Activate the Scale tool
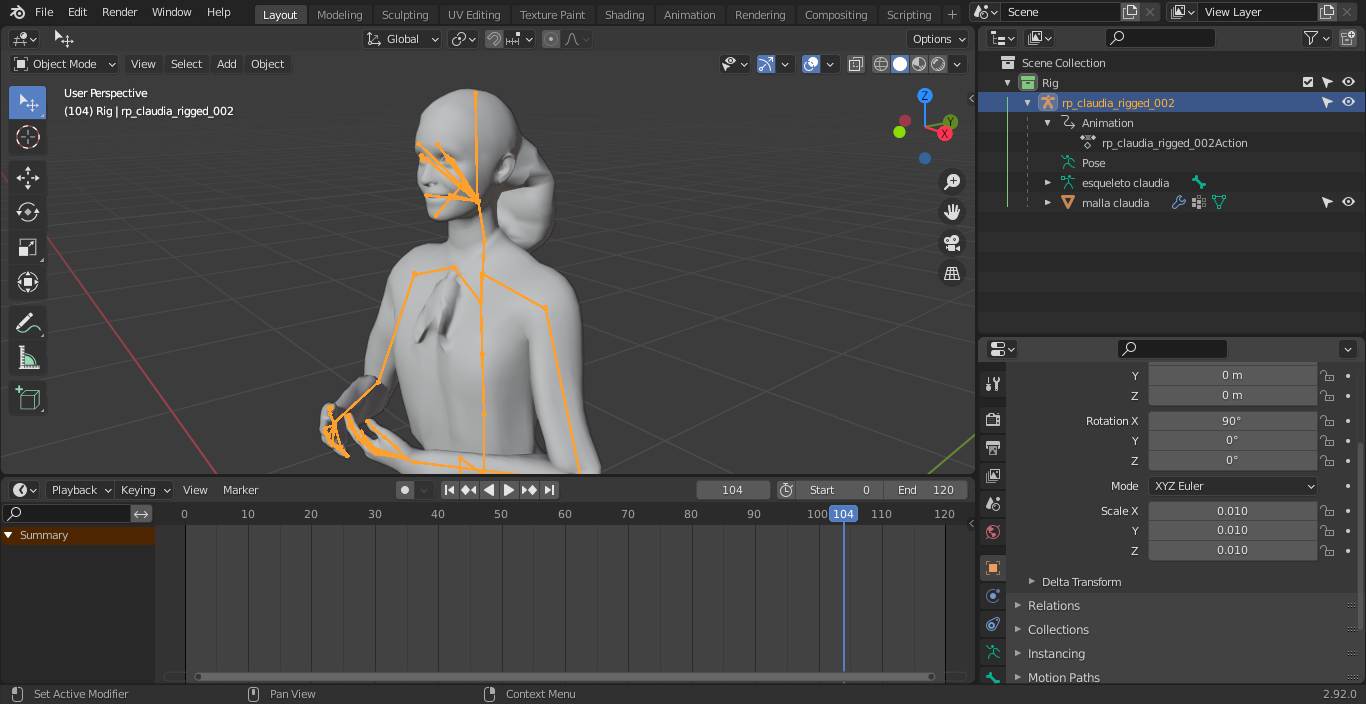The height and width of the screenshot is (704, 1366). [x=28, y=247]
